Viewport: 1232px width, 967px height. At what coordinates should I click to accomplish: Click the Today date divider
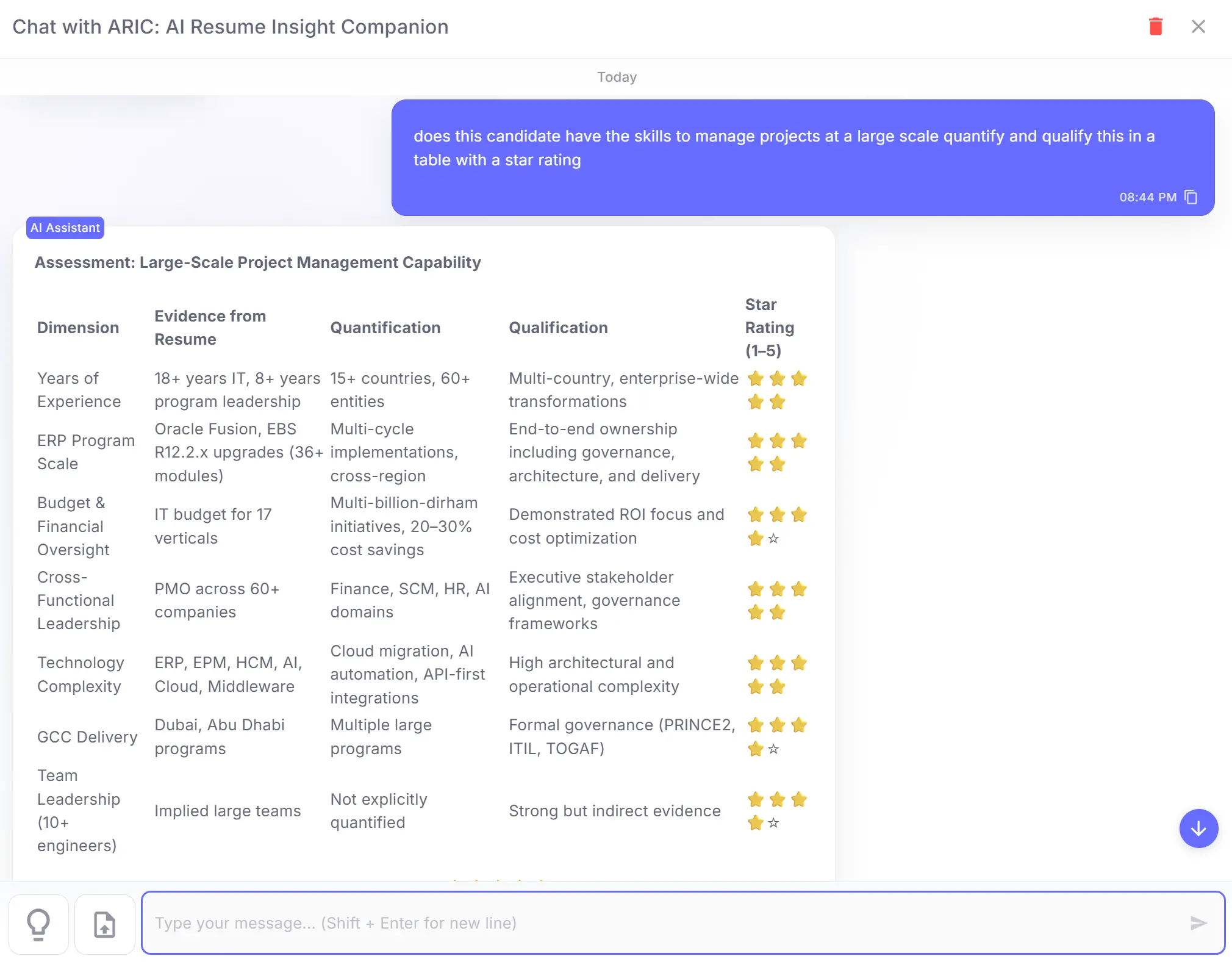click(617, 77)
